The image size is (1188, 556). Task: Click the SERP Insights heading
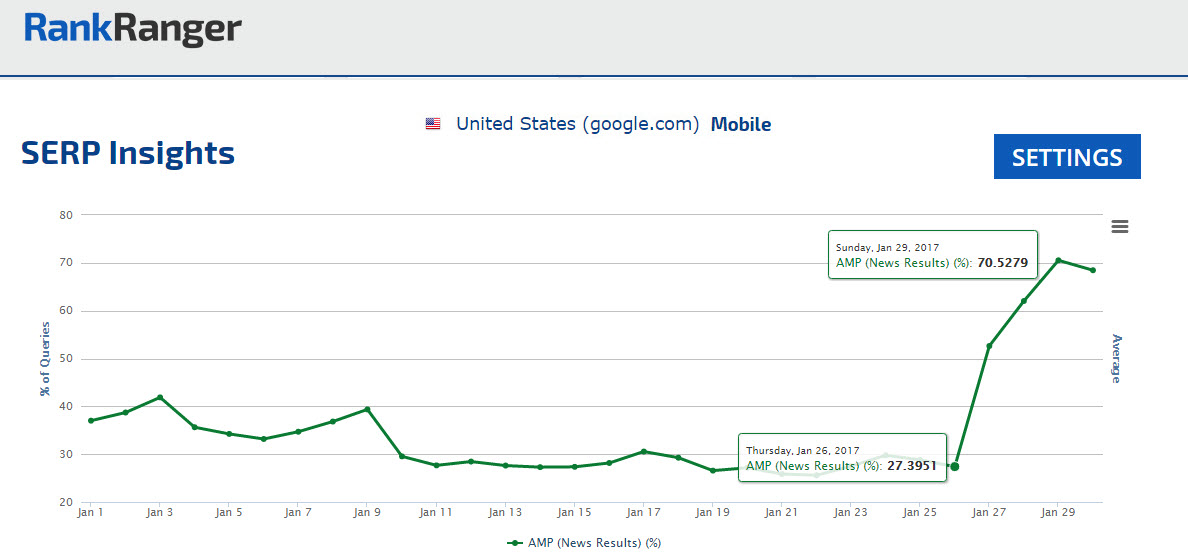(128, 153)
